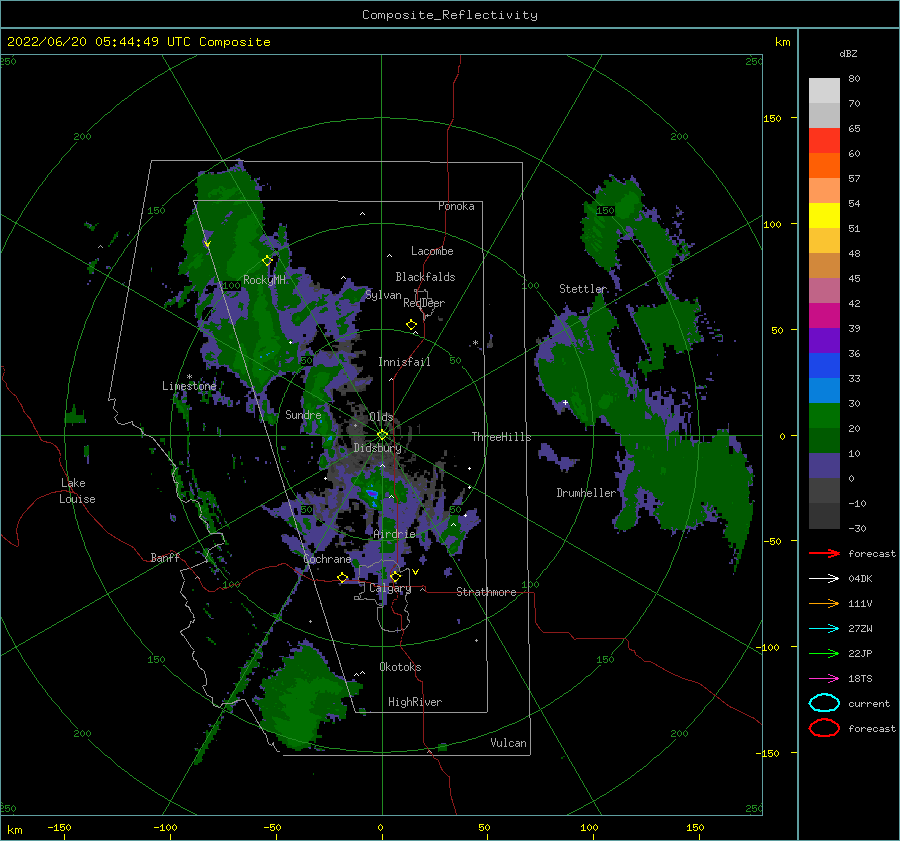Click the Vulcan town label
This screenshot has width=900, height=841.
pyautogui.click(x=508, y=743)
